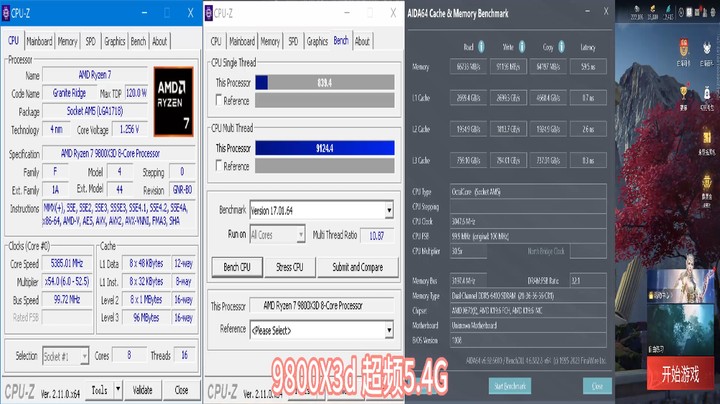Screen dimensions: 720x404
Task: Click the gold currency icon in the game's top bar
Action: tap(652, 9)
